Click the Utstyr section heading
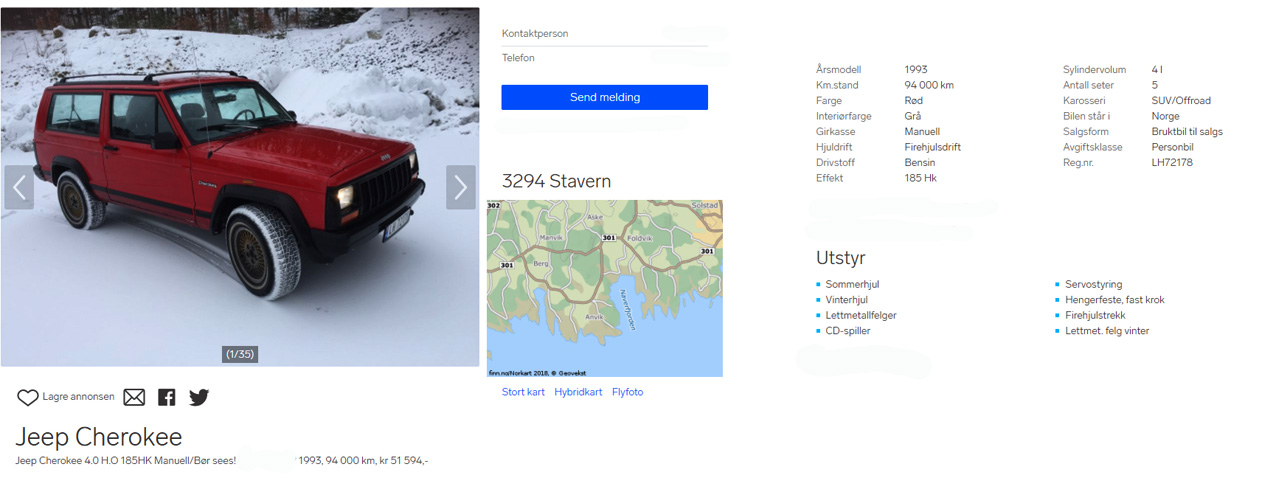The image size is (1276, 478). tap(841, 258)
